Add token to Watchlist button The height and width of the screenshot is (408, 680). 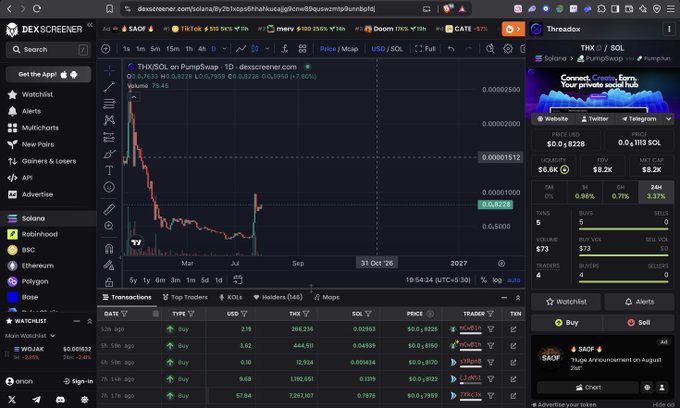point(566,302)
